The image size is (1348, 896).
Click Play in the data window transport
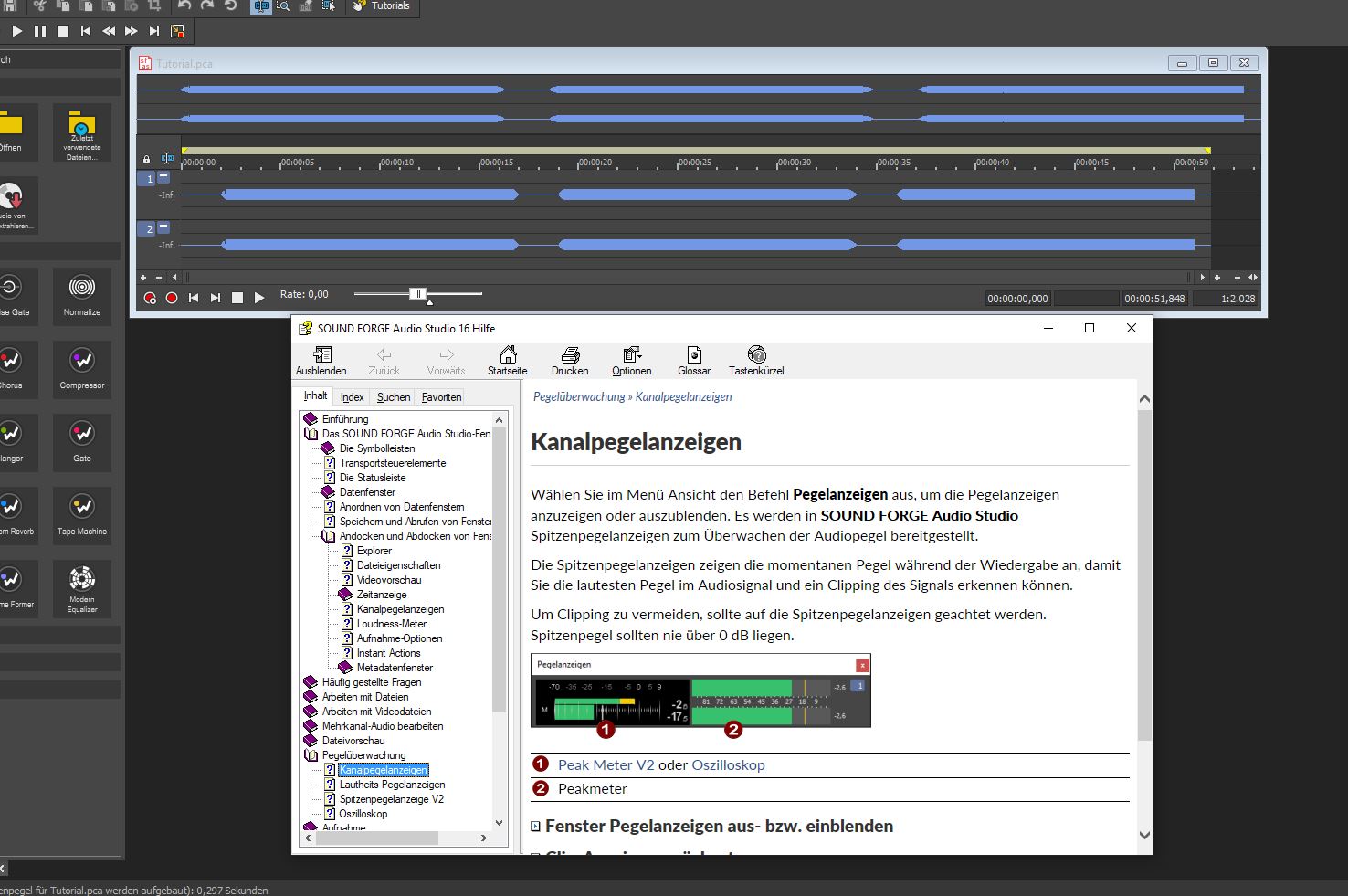(259, 298)
